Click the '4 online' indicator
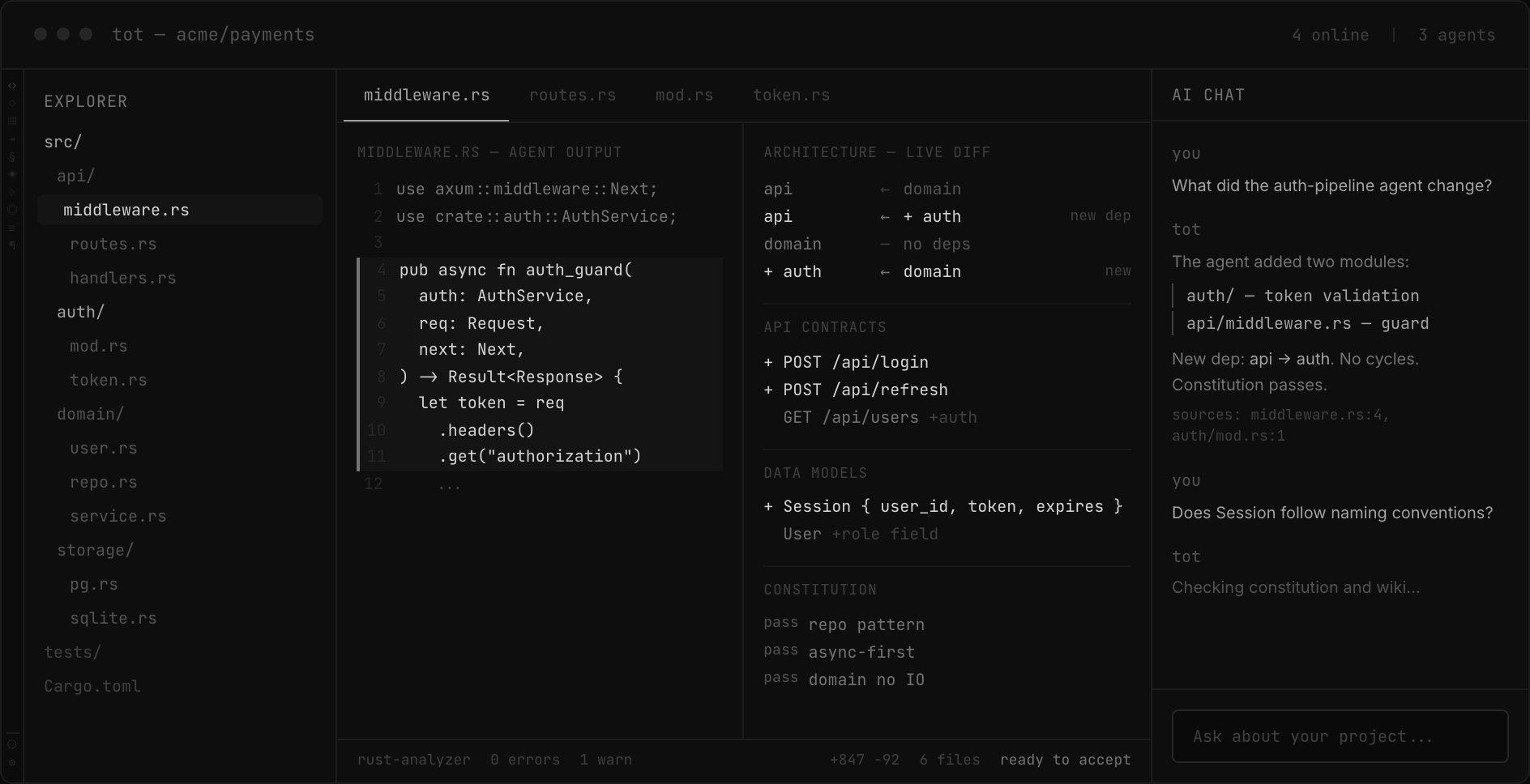Image resolution: width=1530 pixels, height=784 pixels. click(x=1330, y=35)
